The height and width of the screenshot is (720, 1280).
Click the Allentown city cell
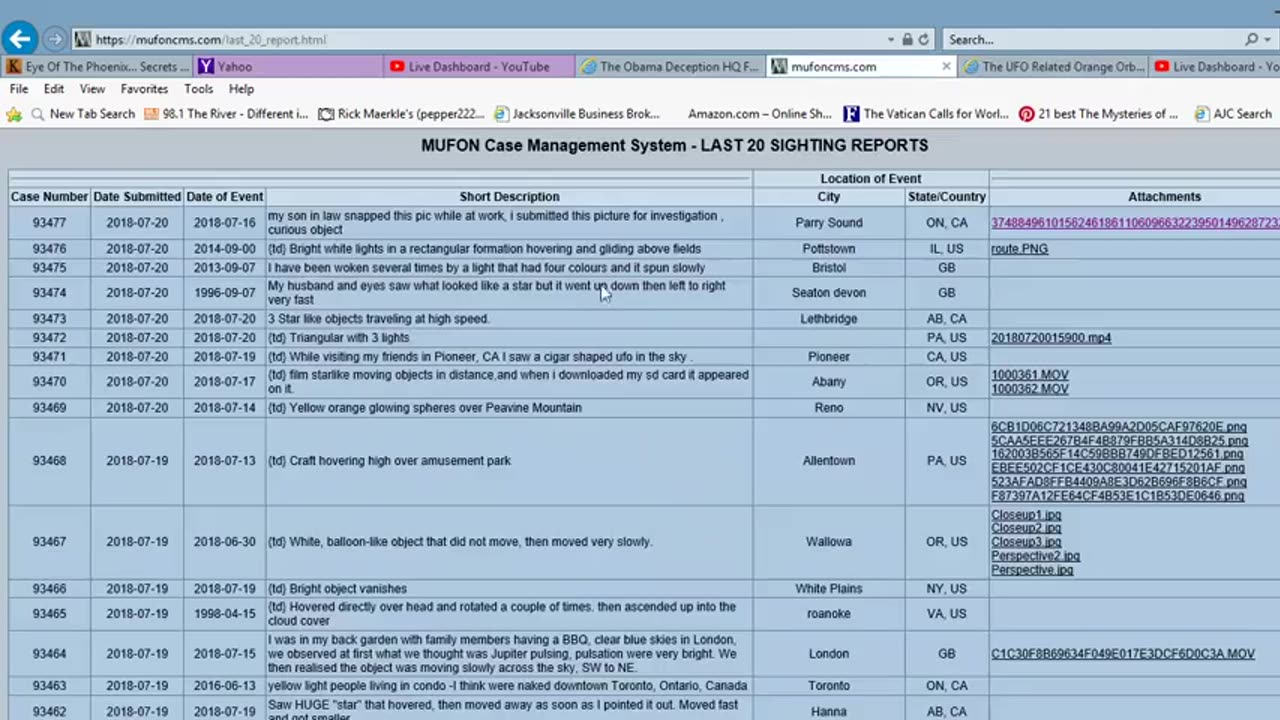tap(829, 461)
